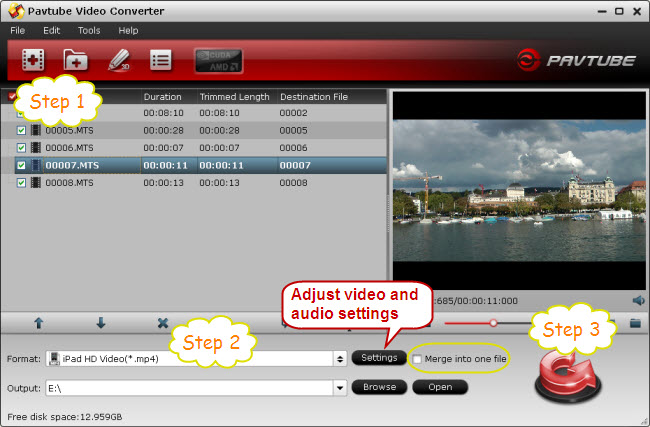Select the 00007.MTS file name
Image resolution: width=650 pixels, height=427 pixels.
pyautogui.click(x=72, y=165)
